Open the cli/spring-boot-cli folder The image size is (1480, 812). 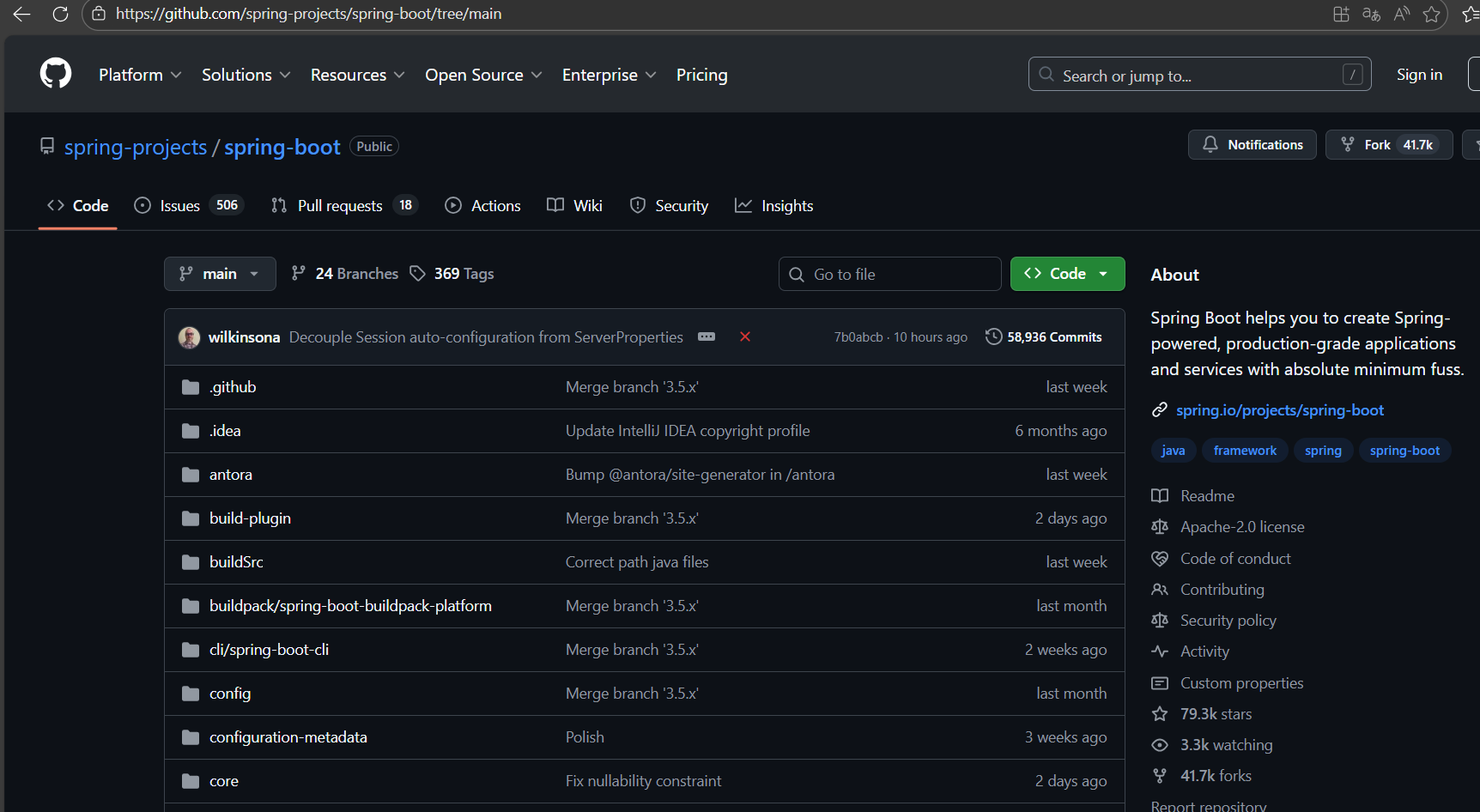(269, 650)
